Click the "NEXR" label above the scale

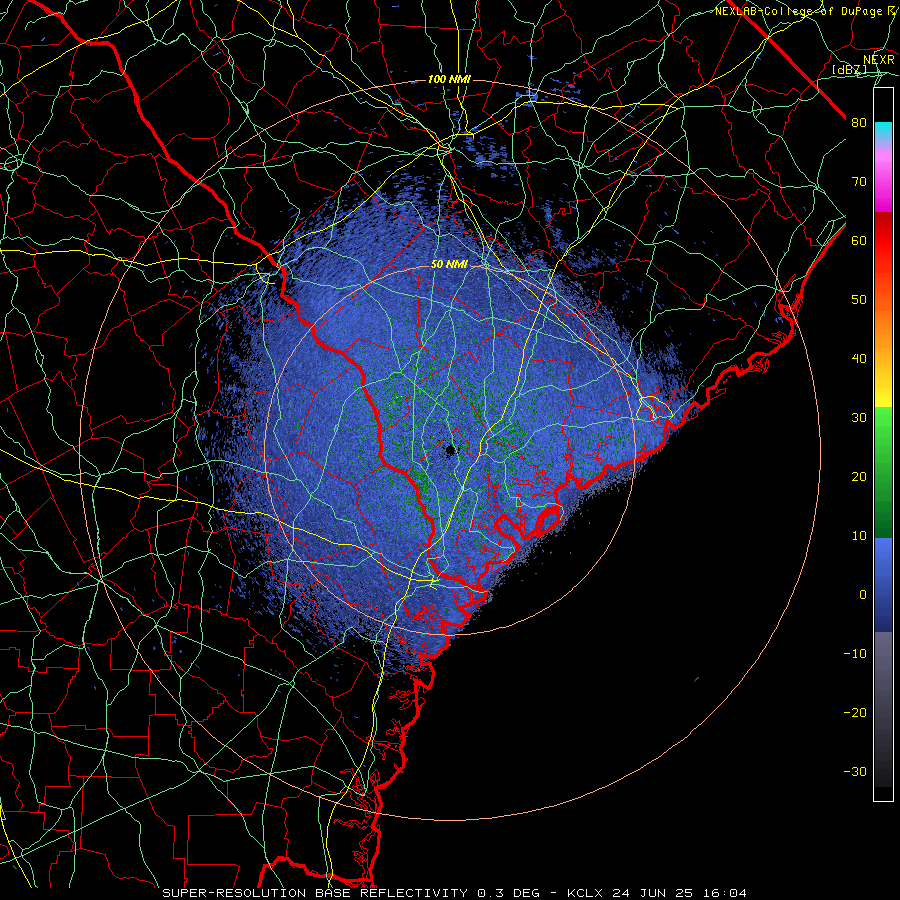click(878, 60)
